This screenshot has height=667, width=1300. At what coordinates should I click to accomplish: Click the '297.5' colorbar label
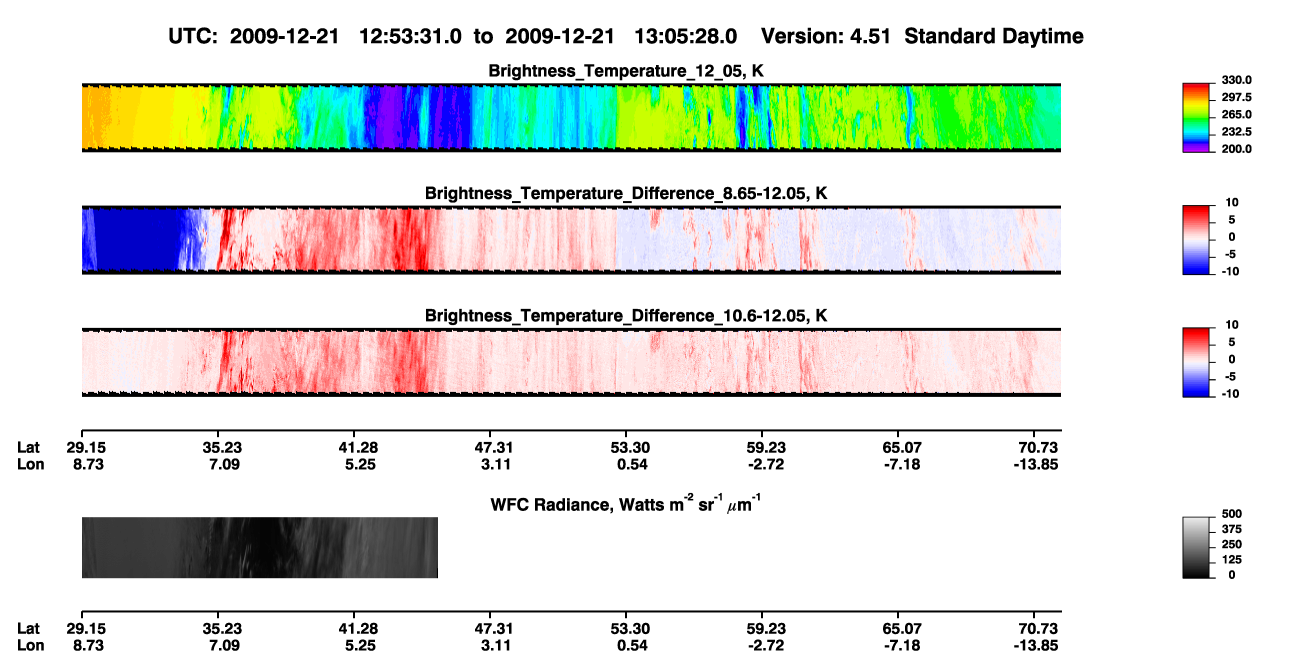coord(1238,98)
